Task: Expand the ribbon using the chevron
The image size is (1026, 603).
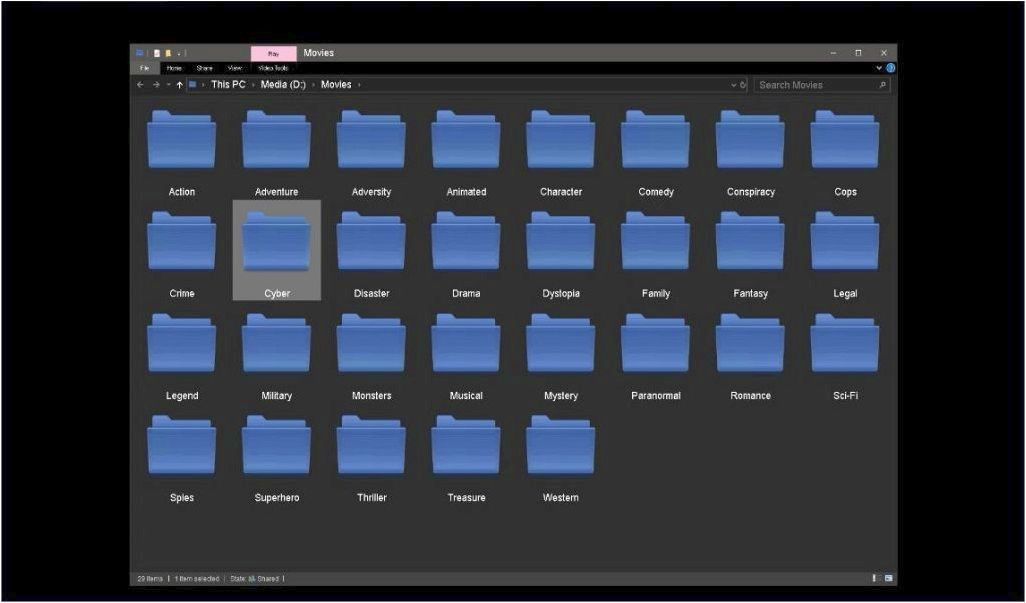Action: [879, 68]
